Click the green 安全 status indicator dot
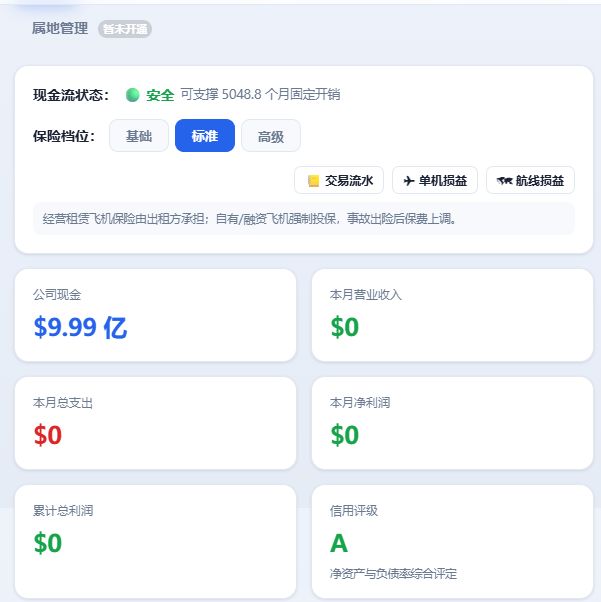Image resolution: width=601 pixels, height=602 pixels. tap(132, 95)
